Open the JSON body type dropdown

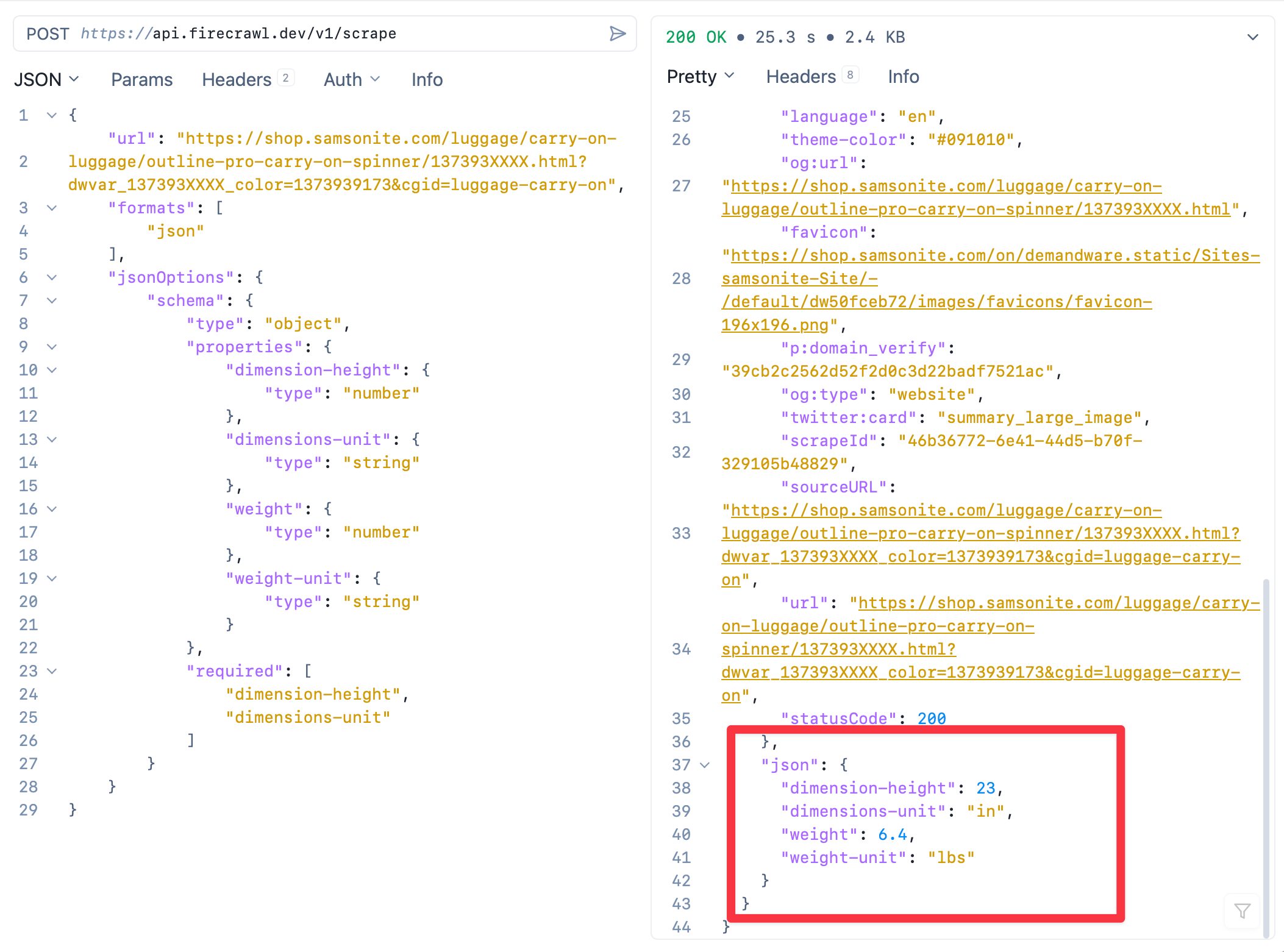pyautogui.click(x=47, y=79)
